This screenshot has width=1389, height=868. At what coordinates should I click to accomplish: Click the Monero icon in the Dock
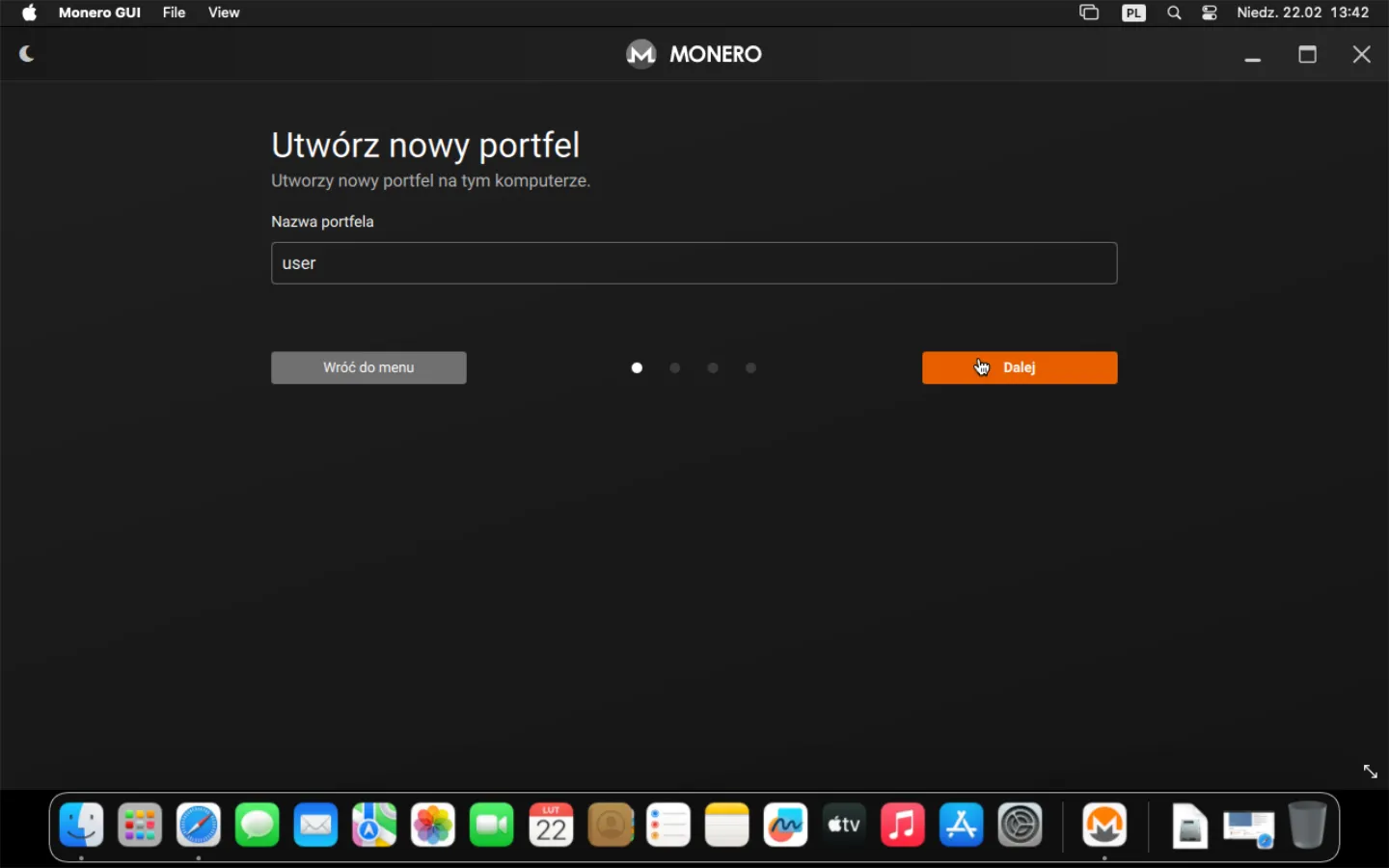coord(1104,826)
